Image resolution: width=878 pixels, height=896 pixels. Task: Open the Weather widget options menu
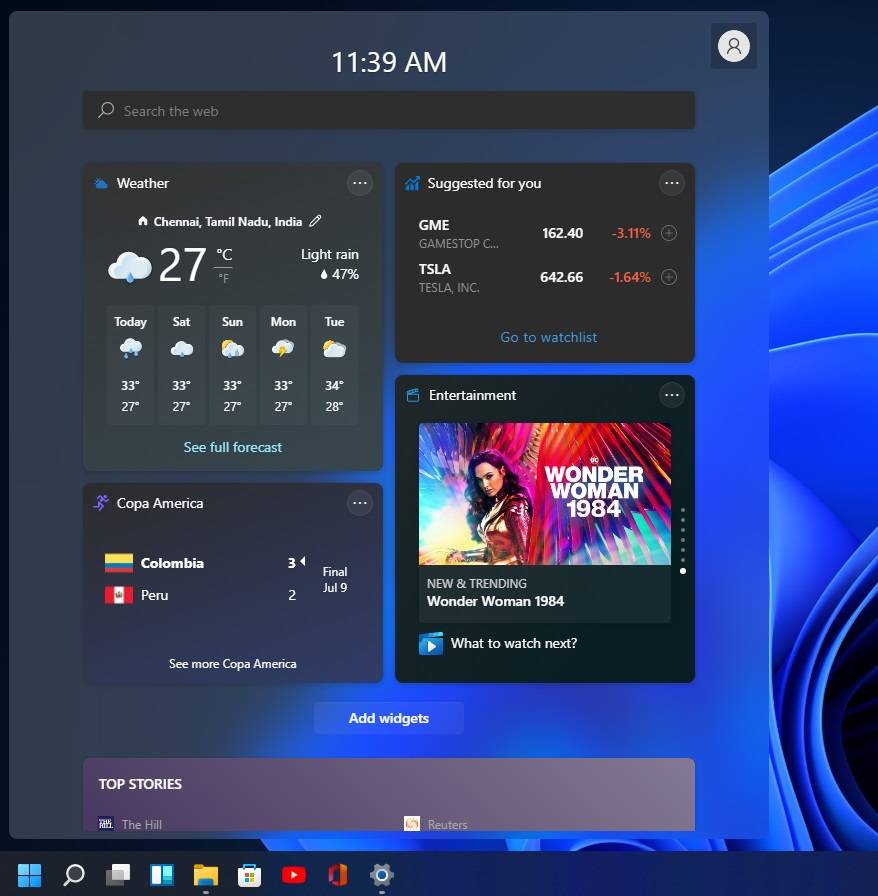pyautogui.click(x=359, y=183)
